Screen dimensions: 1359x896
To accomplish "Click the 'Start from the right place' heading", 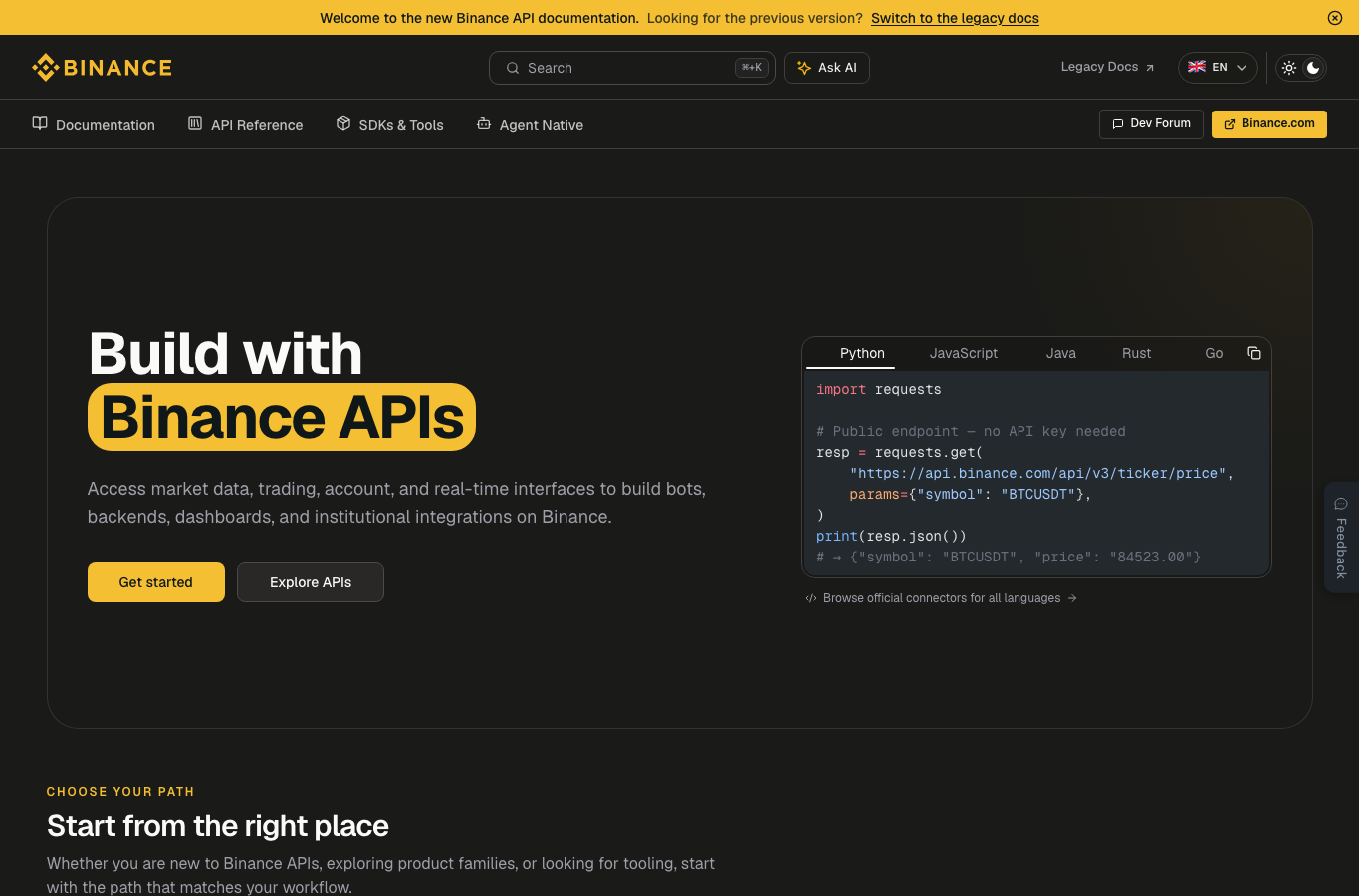I will point(218,826).
